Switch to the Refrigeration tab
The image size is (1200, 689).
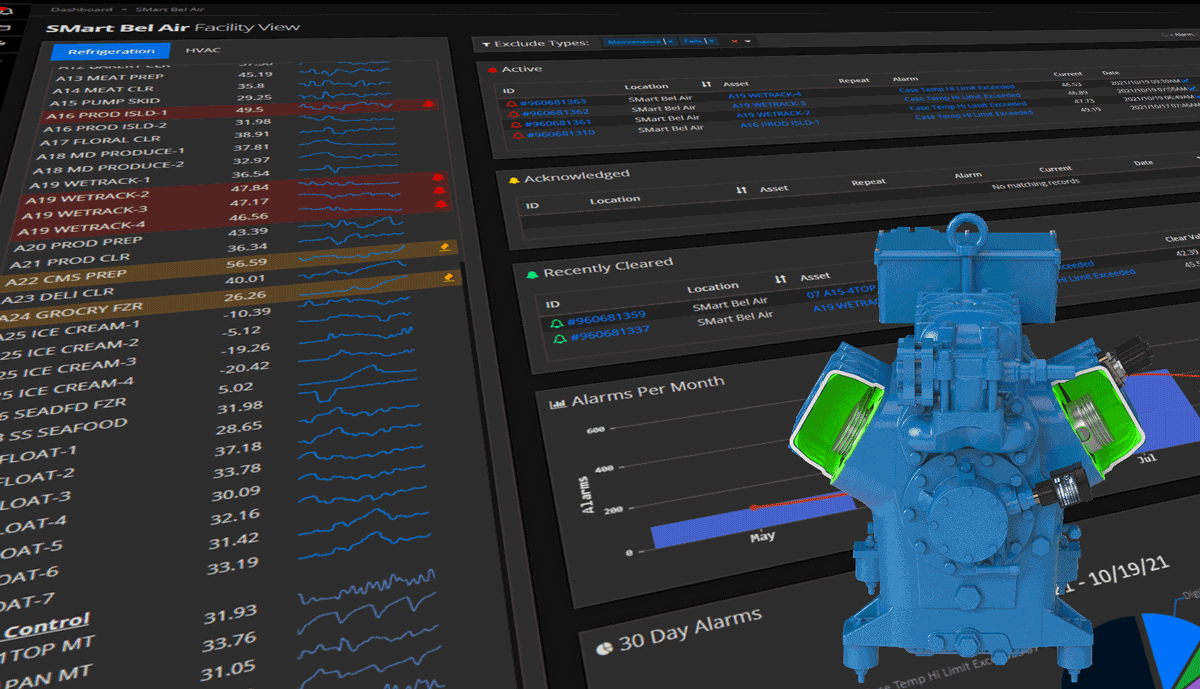[111, 51]
